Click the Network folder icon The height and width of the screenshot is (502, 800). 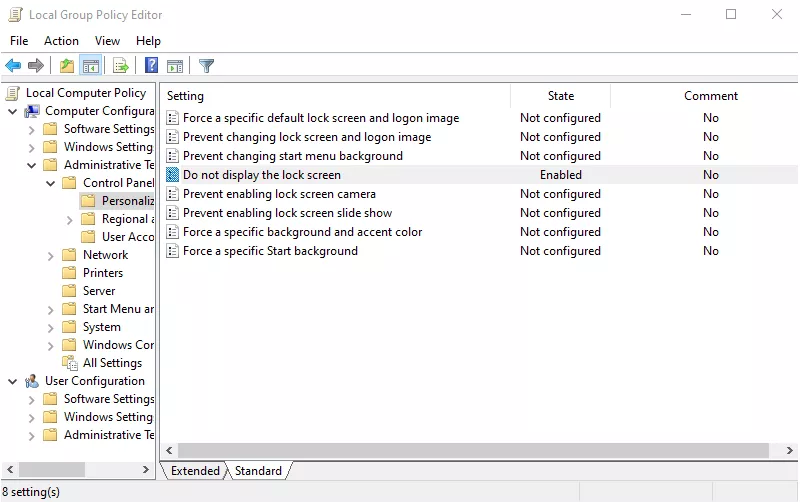coord(69,255)
